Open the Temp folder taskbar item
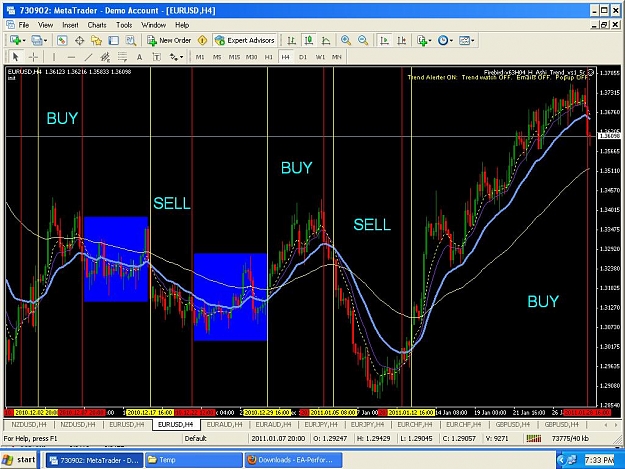 [194, 460]
